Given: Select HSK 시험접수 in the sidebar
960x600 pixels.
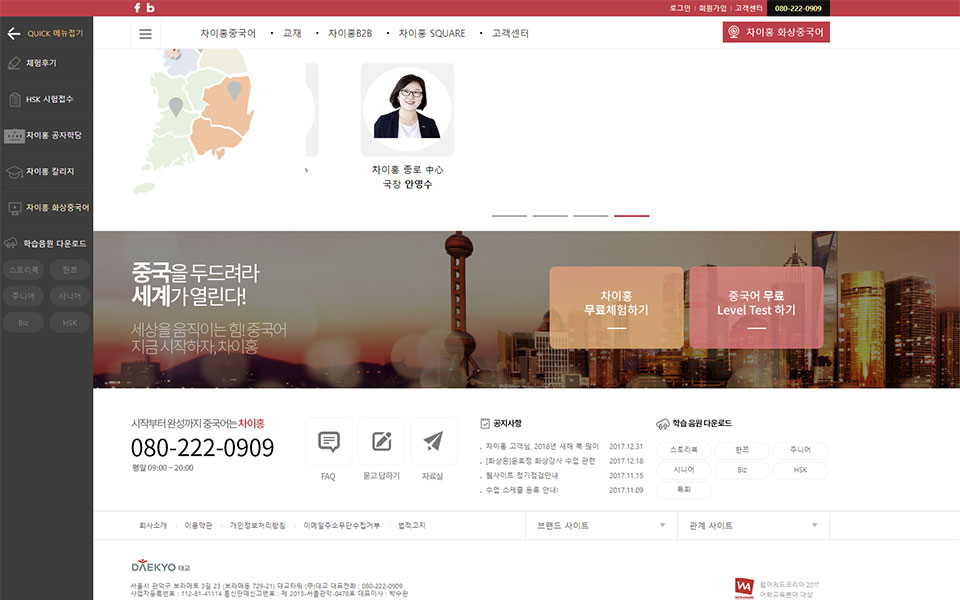Looking at the screenshot, I should (x=46, y=99).
